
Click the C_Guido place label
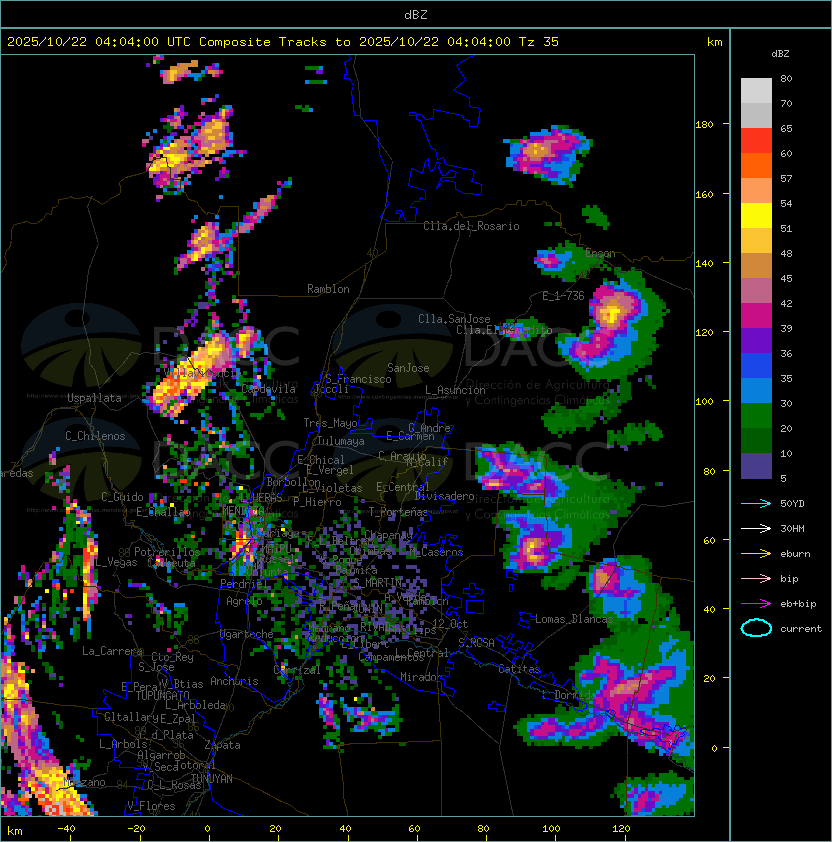[122, 497]
